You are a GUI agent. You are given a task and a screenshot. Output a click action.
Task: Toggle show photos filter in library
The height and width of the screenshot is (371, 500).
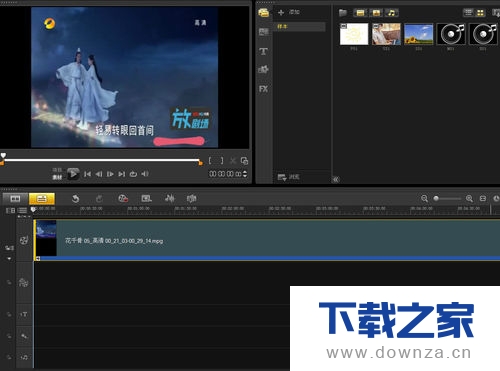point(376,13)
